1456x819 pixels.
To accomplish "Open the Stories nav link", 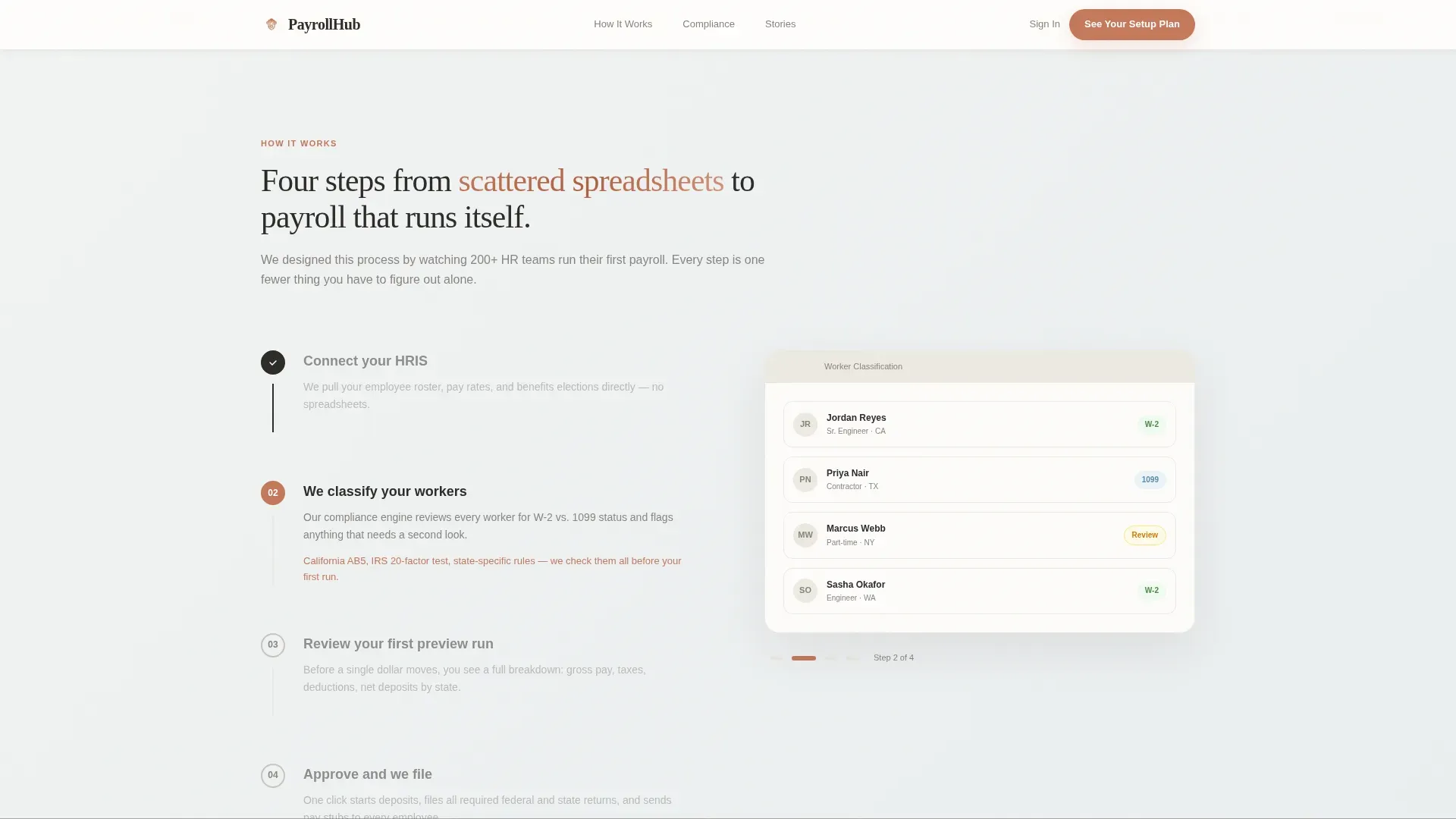I will pyautogui.click(x=780, y=24).
